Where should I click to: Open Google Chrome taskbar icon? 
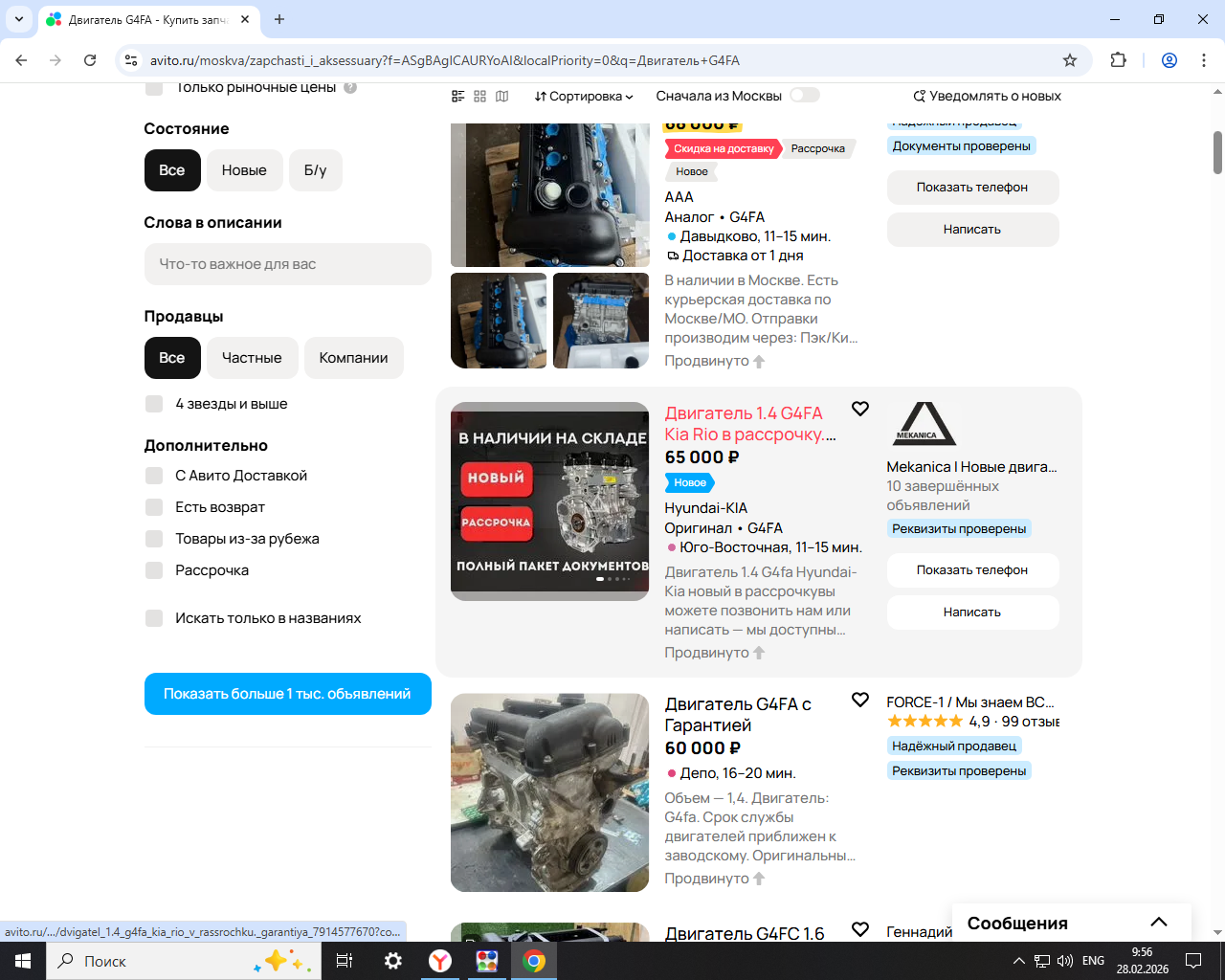tap(534, 961)
